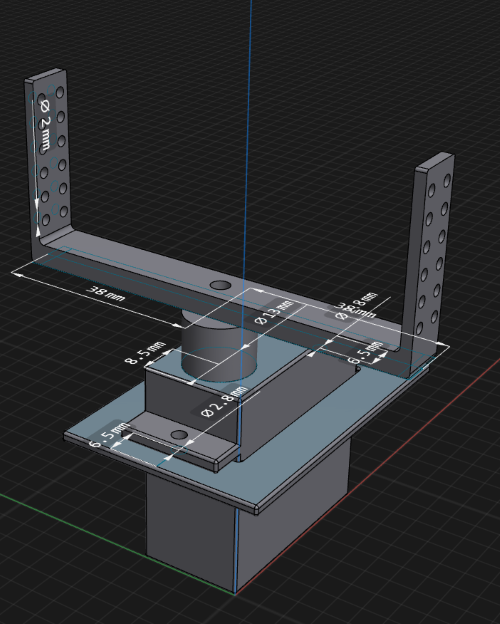Pick the green axis line on the grid
Screen dimensions: 500x624
click(115, 543)
